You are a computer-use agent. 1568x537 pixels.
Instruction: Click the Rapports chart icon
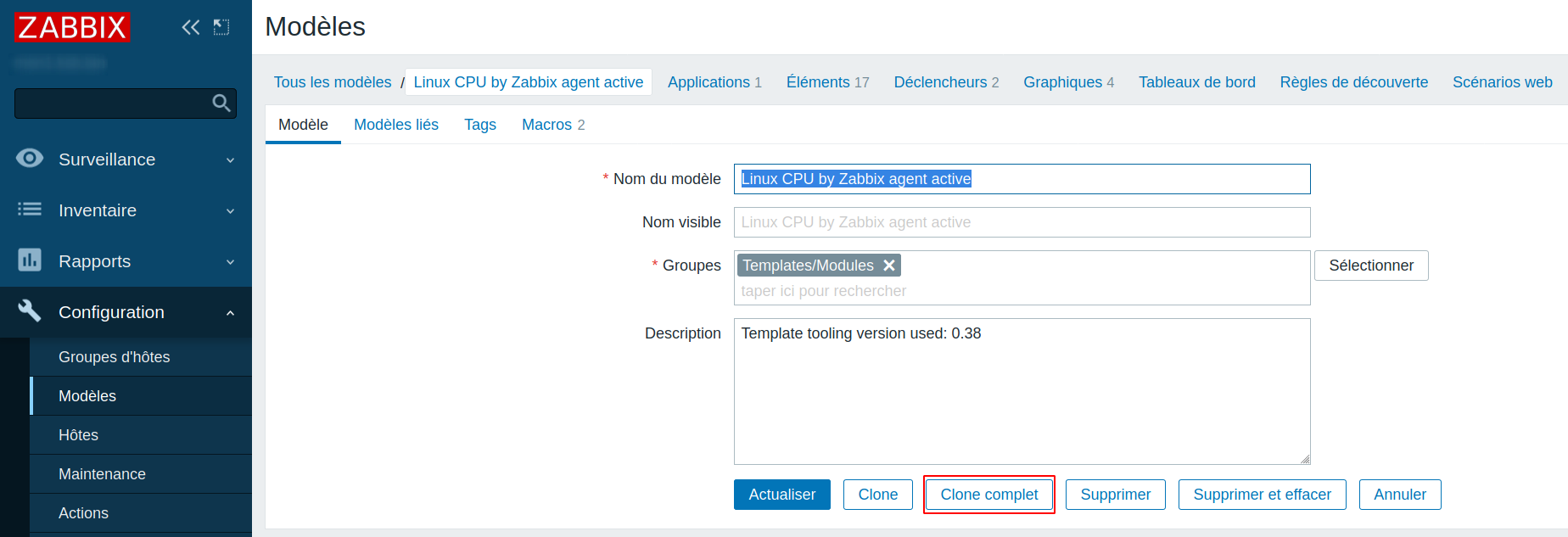click(x=30, y=260)
